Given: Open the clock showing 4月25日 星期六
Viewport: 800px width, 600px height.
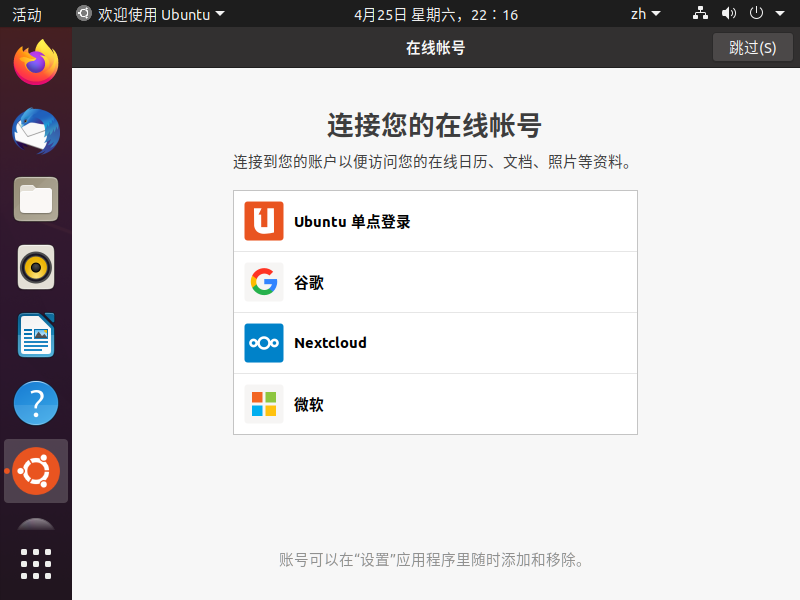Looking at the screenshot, I should (x=436, y=14).
